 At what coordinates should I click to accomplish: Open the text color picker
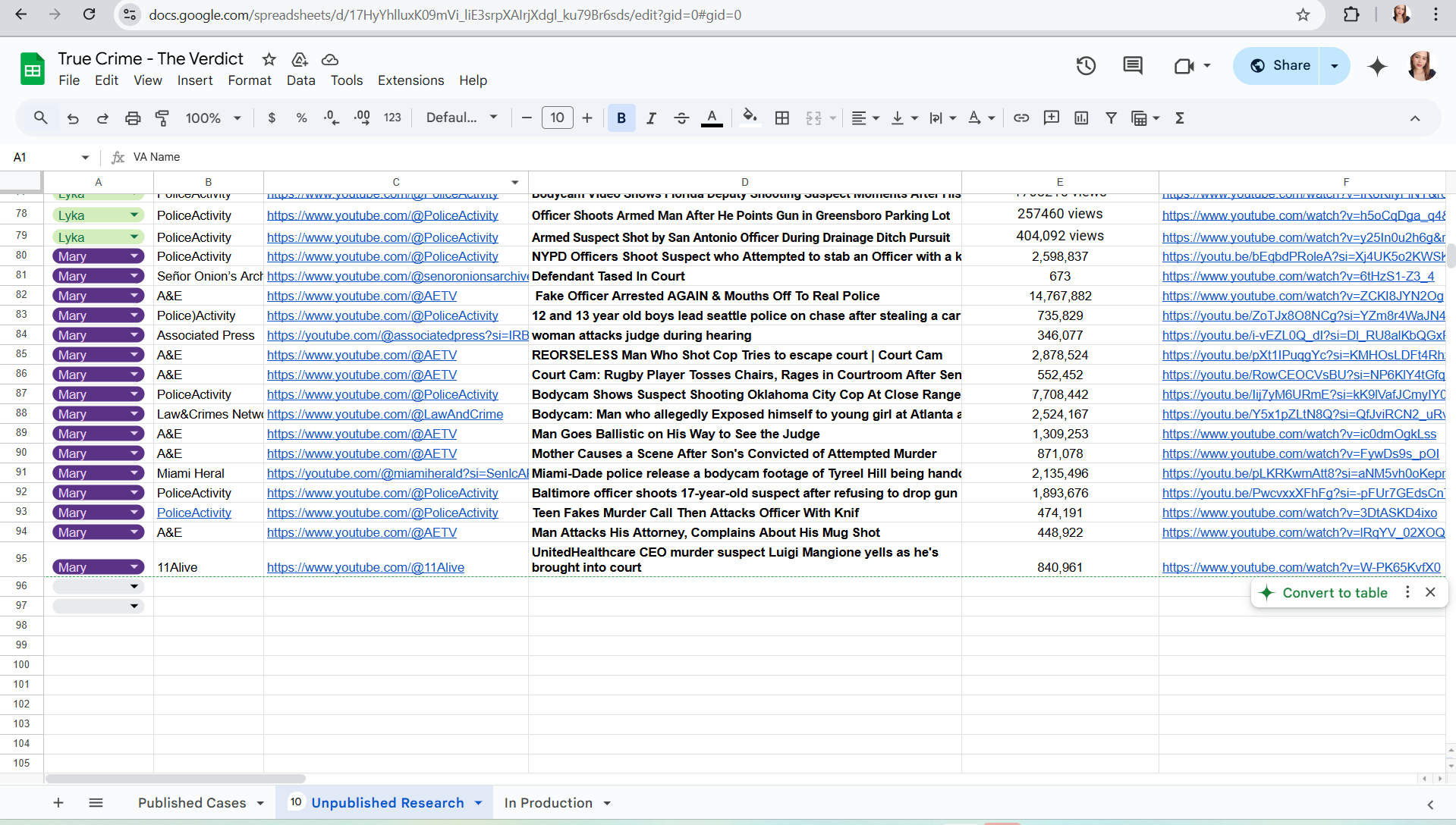pyautogui.click(x=712, y=118)
